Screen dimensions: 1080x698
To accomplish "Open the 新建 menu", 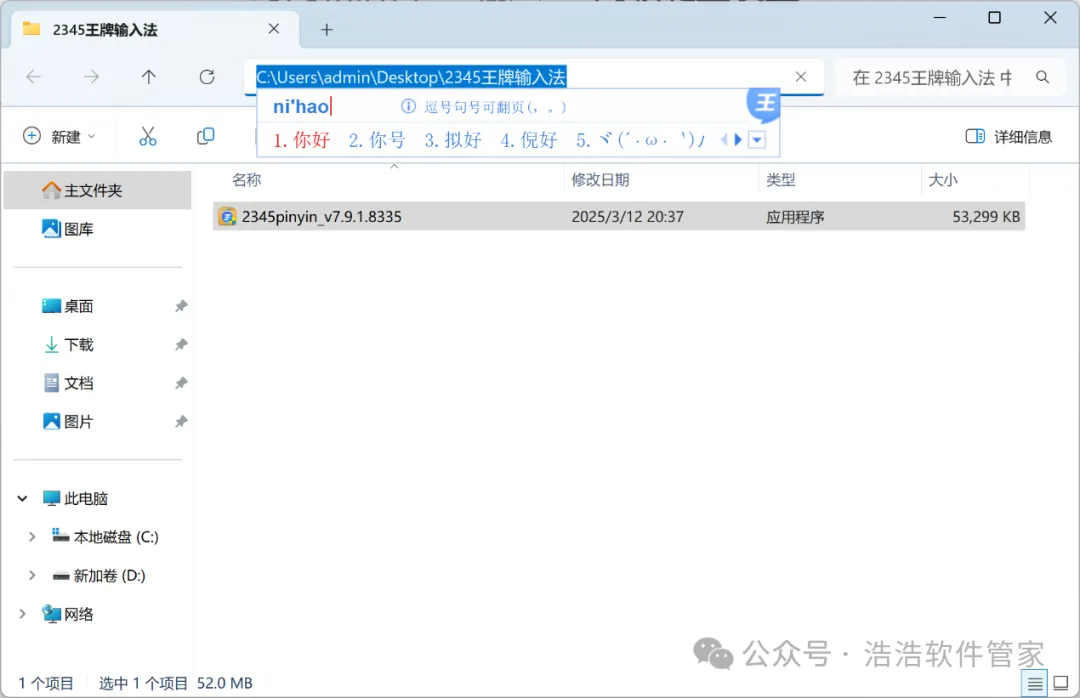I will tap(59, 136).
